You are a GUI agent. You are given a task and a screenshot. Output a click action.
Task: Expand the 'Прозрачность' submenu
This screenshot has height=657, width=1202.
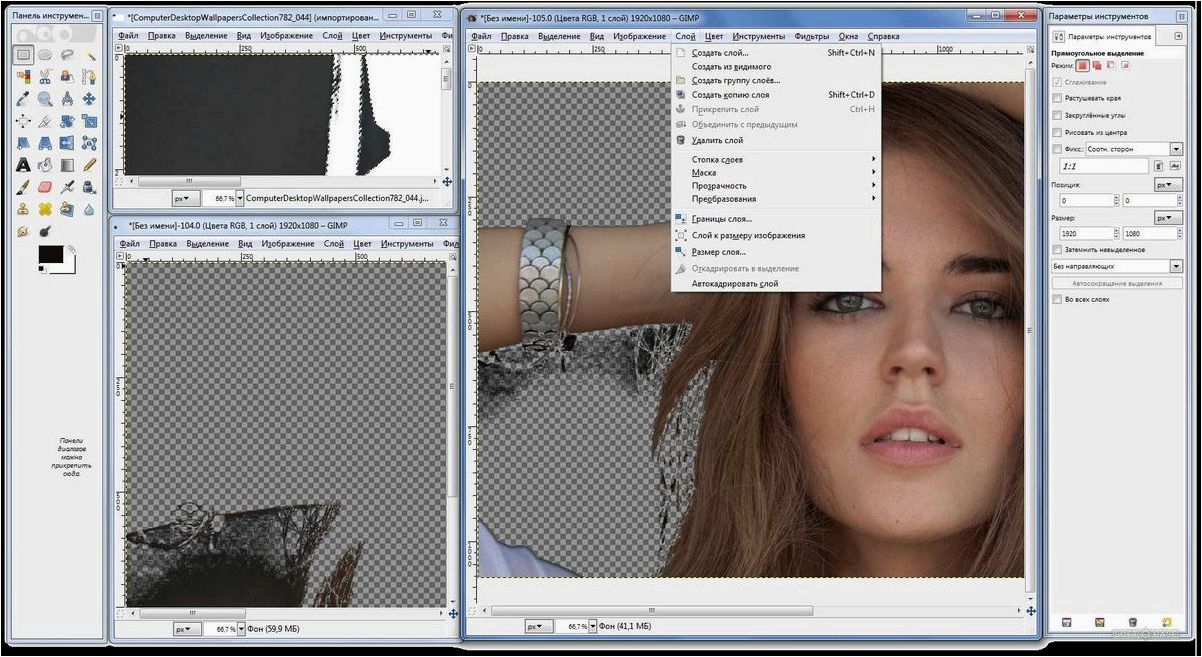coord(777,185)
